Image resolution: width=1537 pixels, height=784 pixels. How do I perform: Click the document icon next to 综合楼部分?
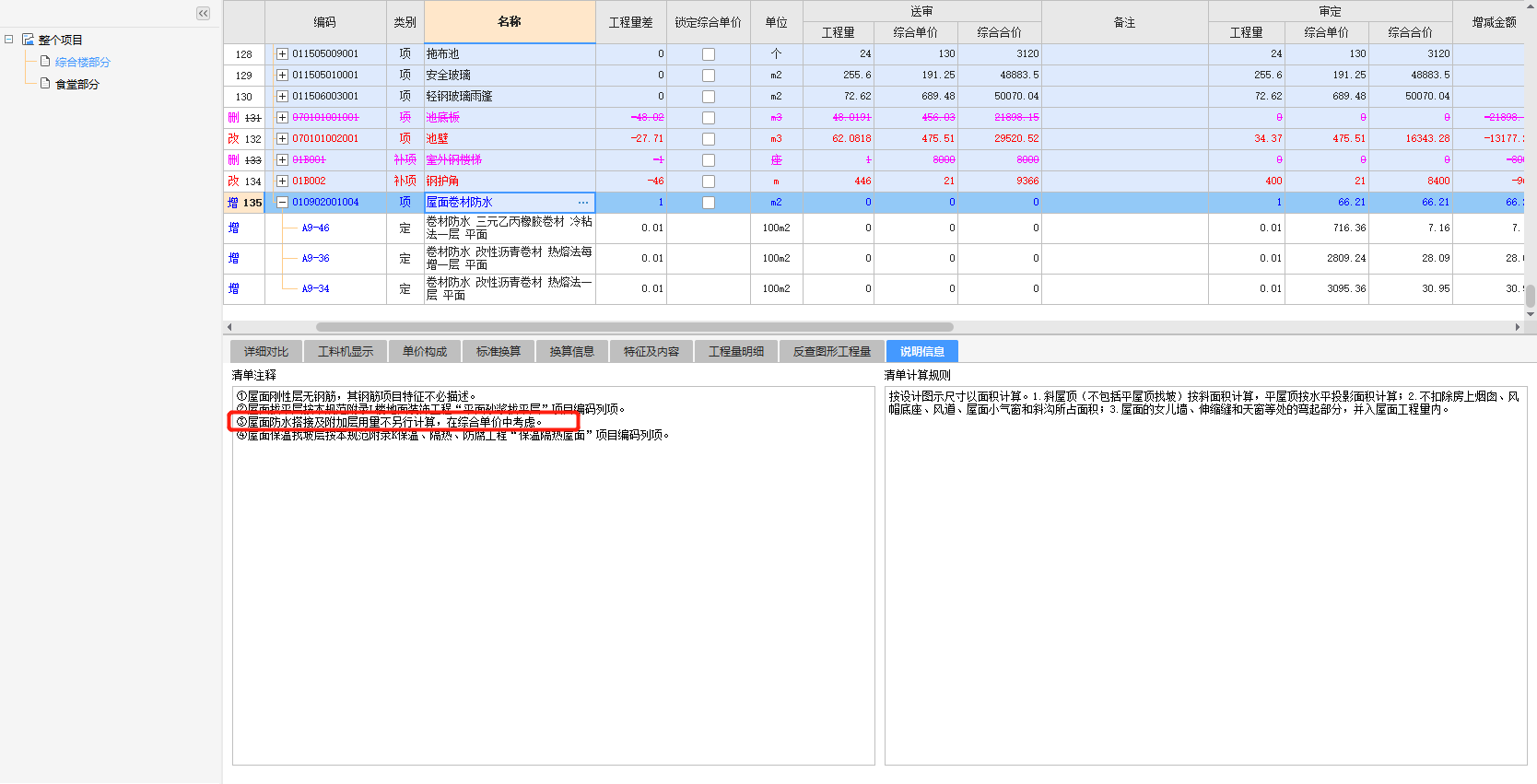tap(44, 62)
